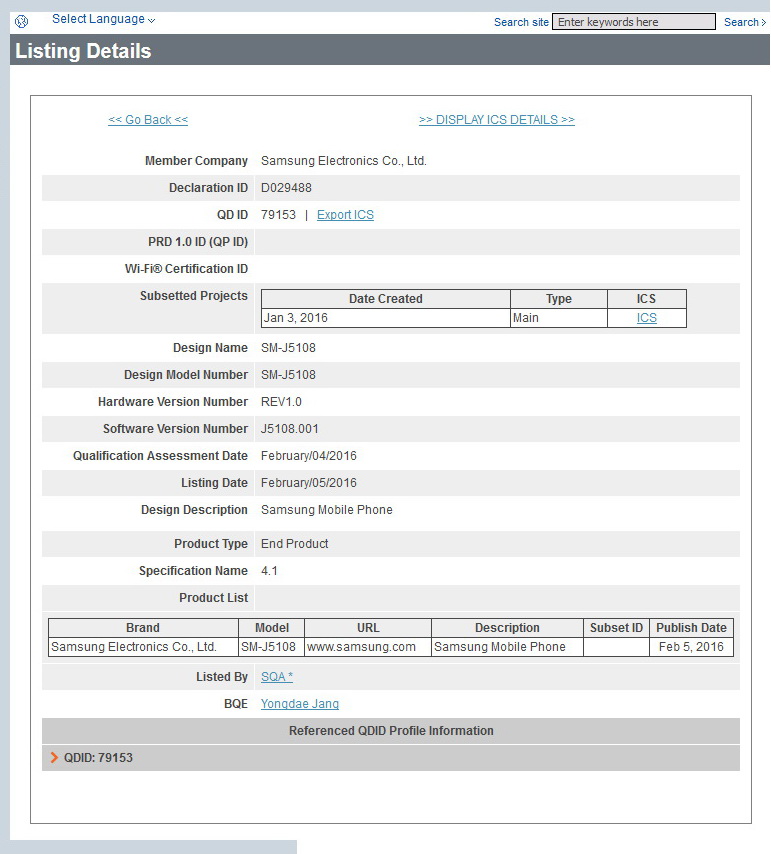Click the Model column header
The height and width of the screenshot is (854, 771).
click(x=271, y=628)
